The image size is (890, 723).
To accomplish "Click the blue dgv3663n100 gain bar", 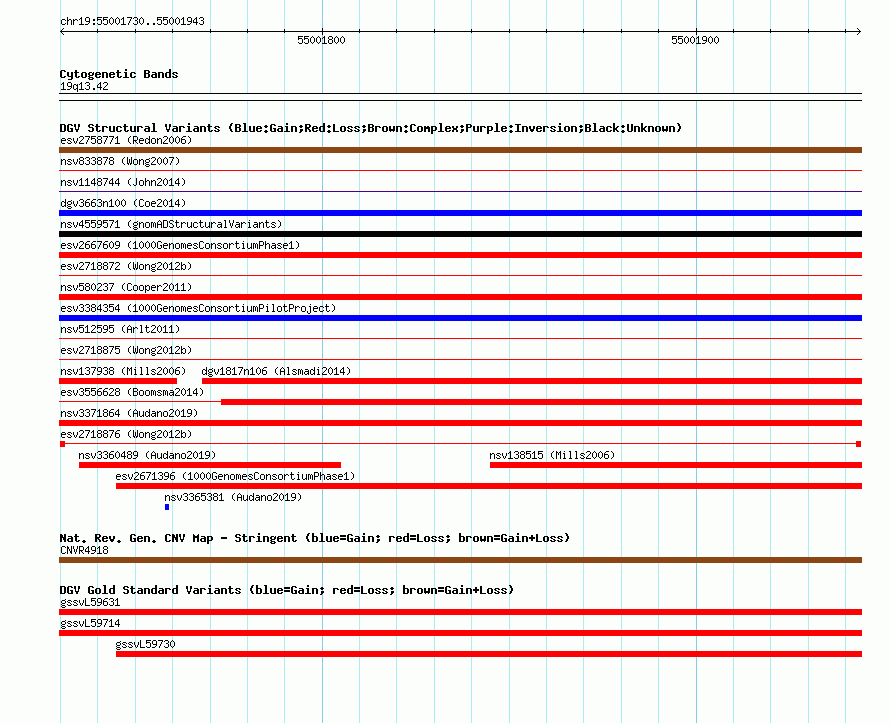I will (460, 213).
